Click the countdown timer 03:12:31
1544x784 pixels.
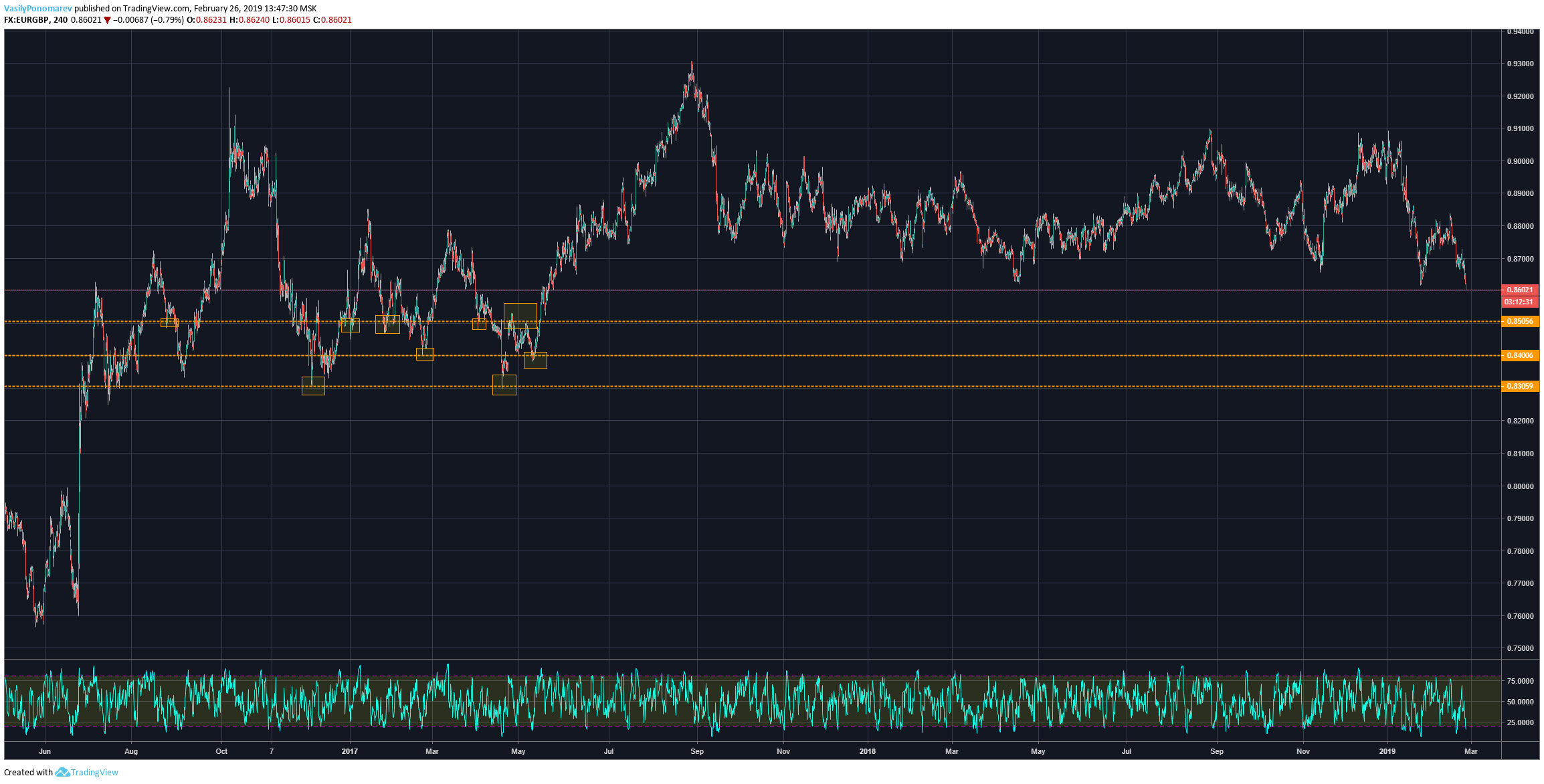(x=1520, y=302)
